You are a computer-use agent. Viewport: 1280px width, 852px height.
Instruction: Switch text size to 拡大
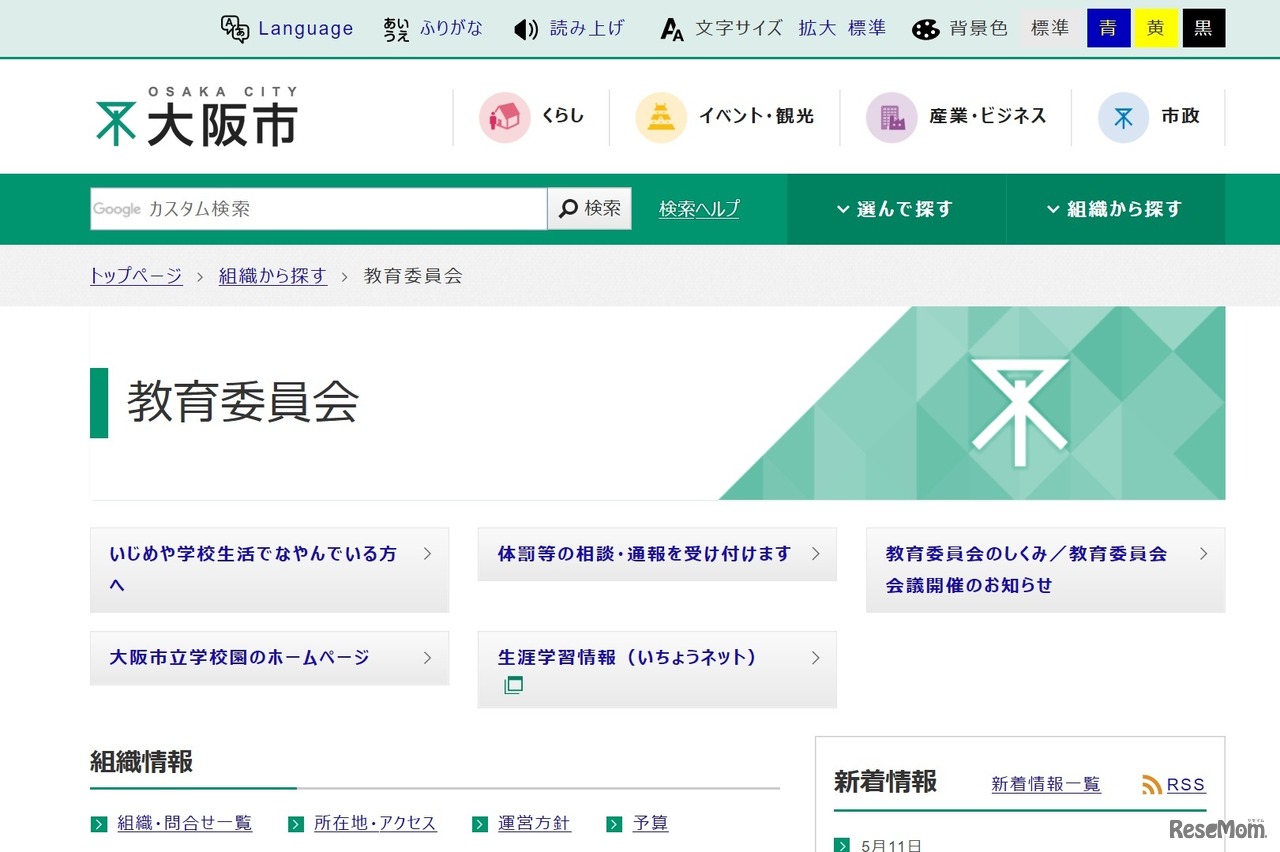coord(817,29)
